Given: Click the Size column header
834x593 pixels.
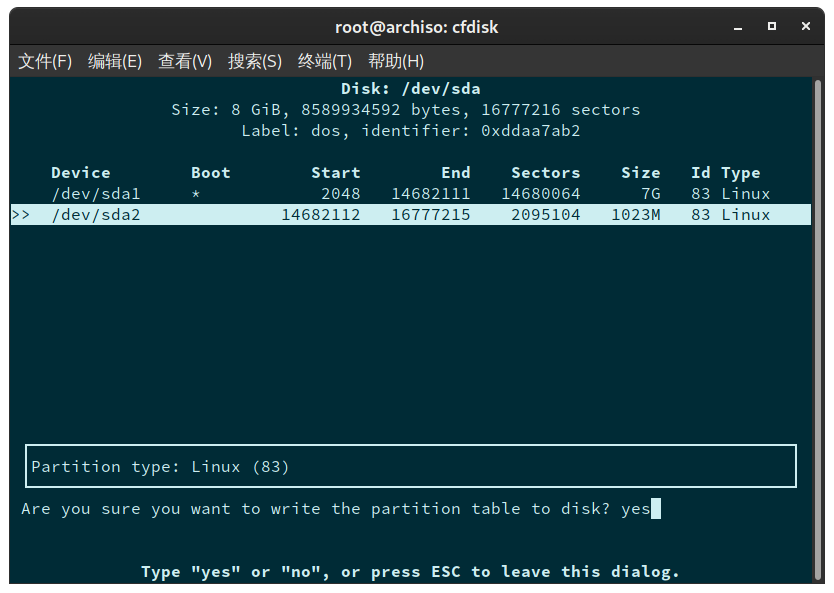Looking at the screenshot, I should tap(641, 172).
